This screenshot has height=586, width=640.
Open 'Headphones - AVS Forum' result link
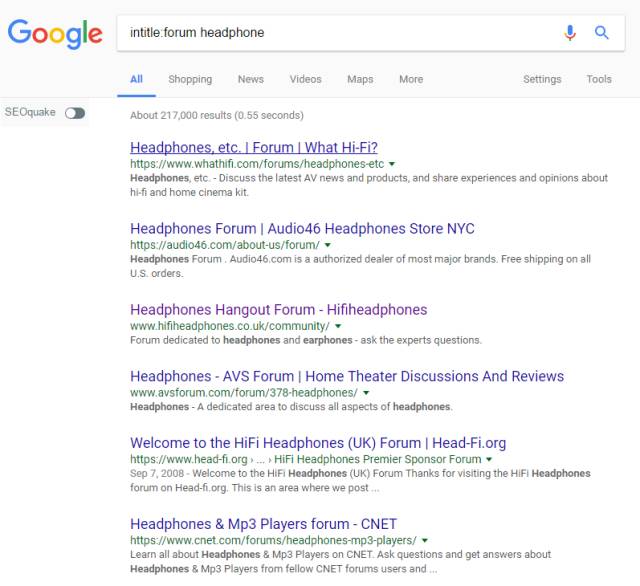click(347, 376)
